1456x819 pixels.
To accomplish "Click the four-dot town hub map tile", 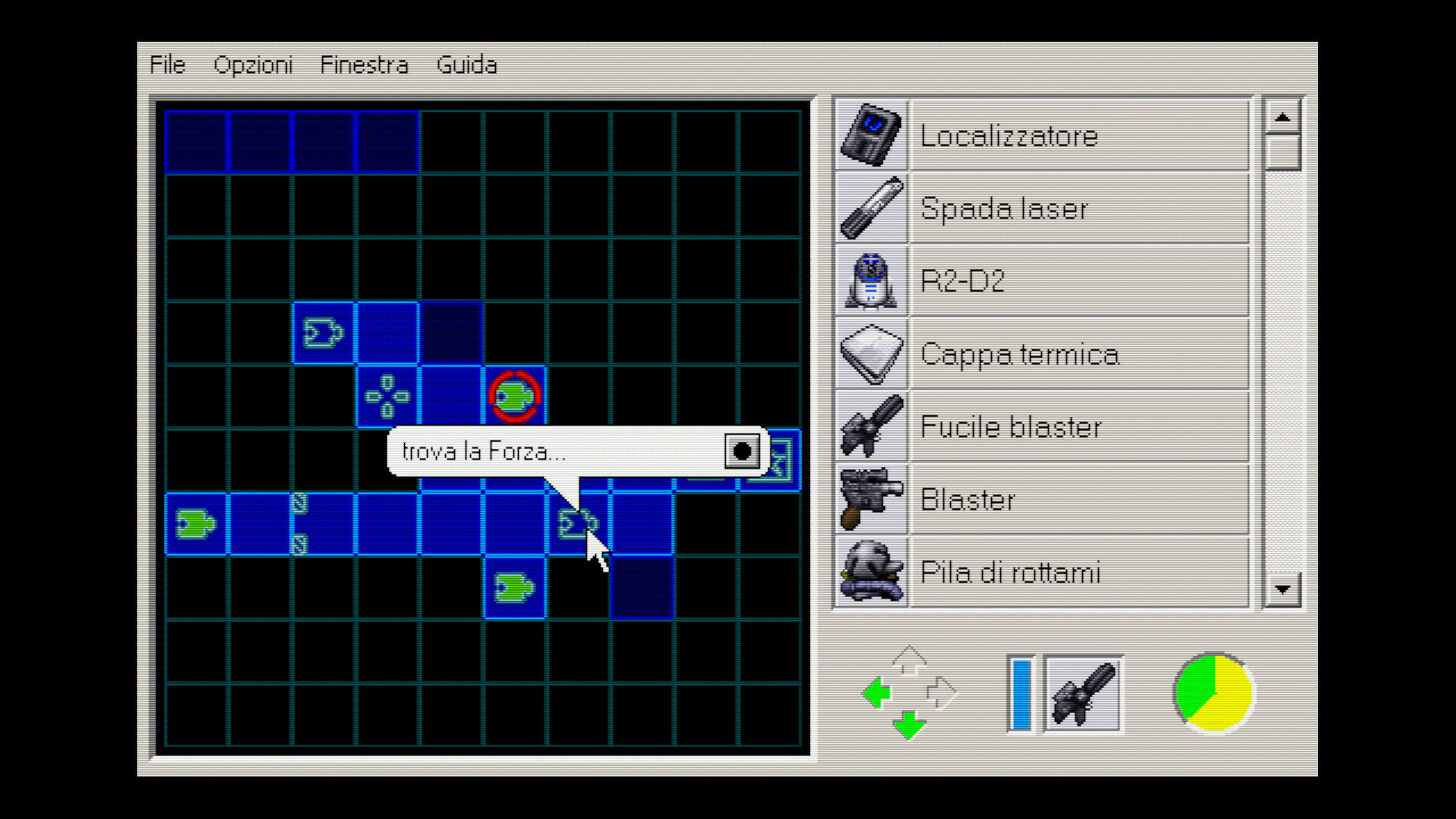I will pyautogui.click(x=387, y=396).
